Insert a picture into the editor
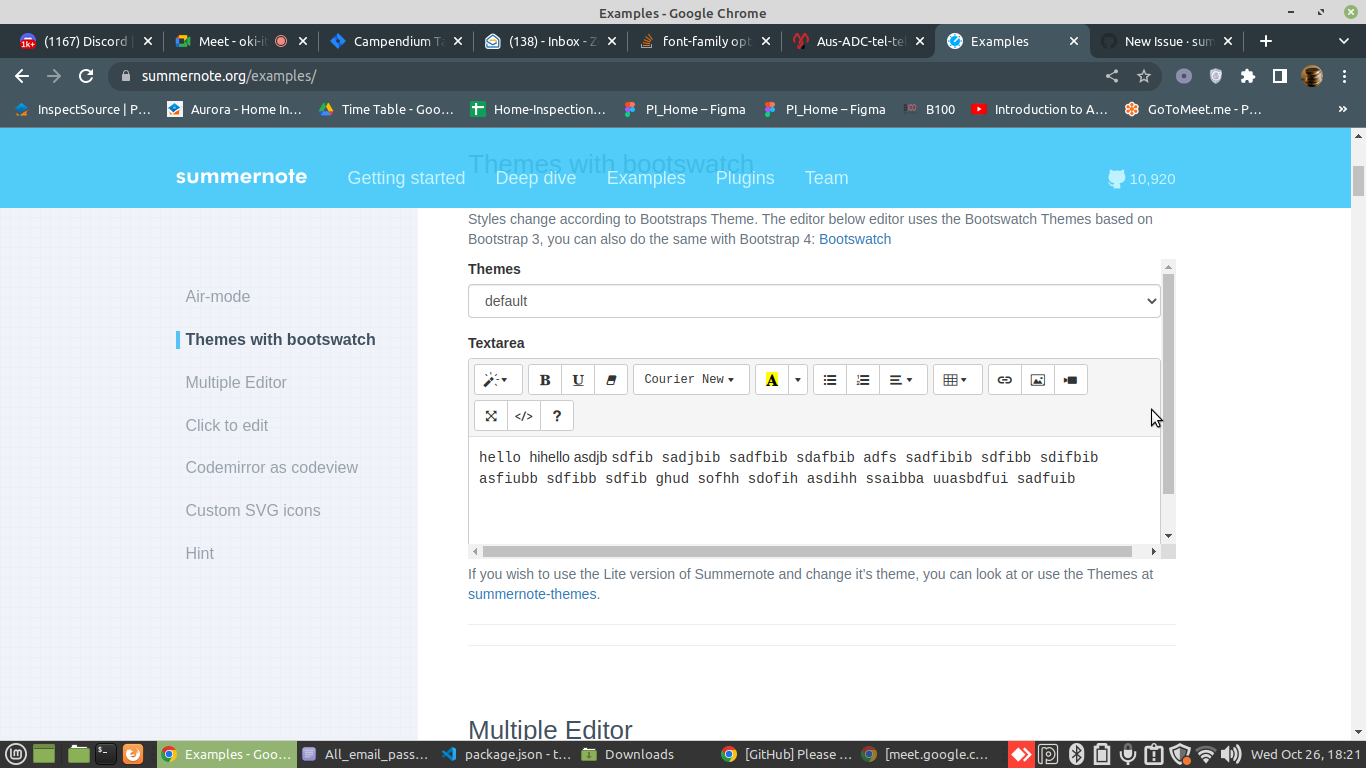The height and width of the screenshot is (768, 1366). [x=1037, y=379]
